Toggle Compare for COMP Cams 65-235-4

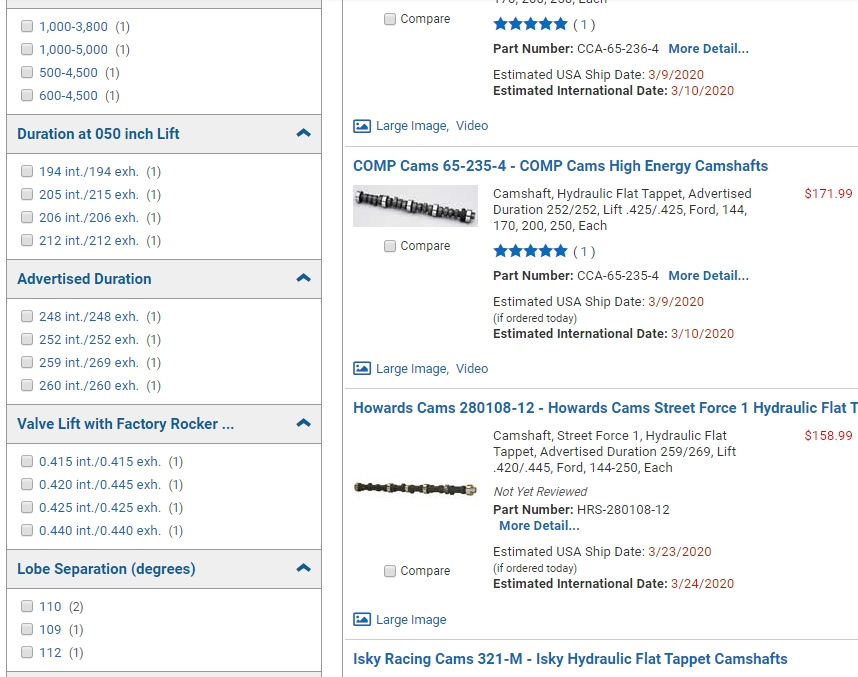pyautogui.click(x=390, y=246)
